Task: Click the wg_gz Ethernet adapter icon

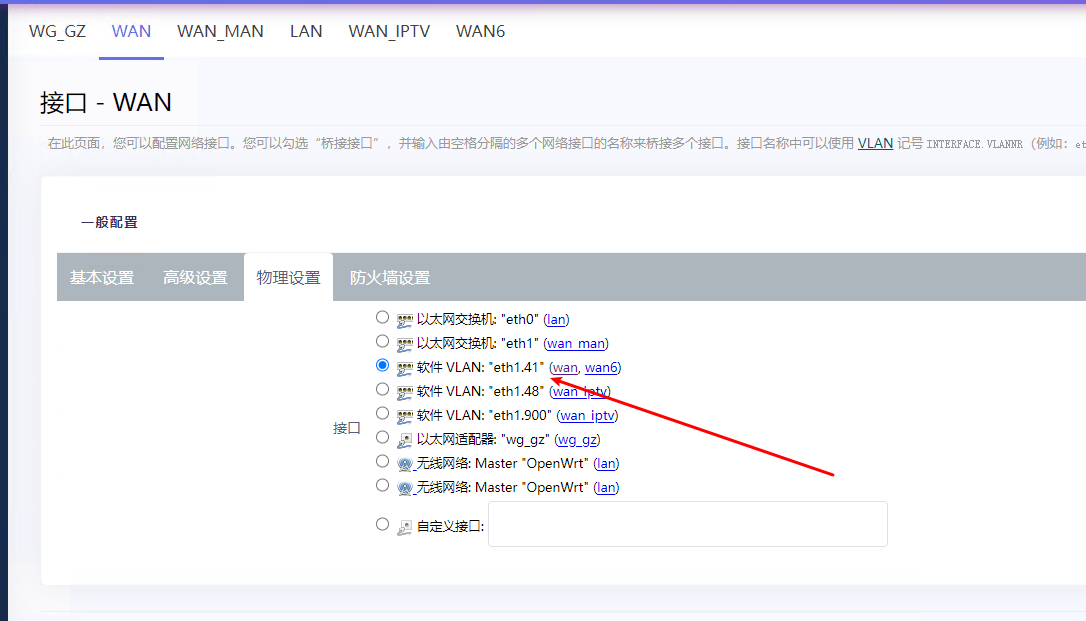Action: [405, 440]
